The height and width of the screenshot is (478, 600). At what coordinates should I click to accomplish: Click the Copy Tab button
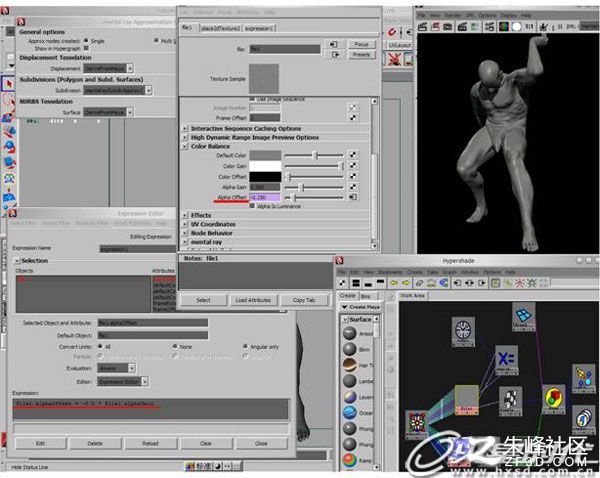304,300
